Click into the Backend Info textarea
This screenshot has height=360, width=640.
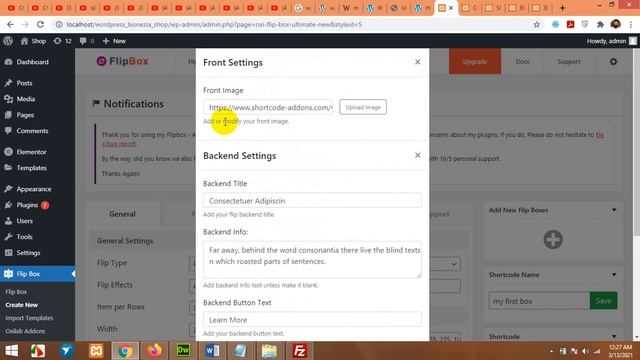click(312, 260)
